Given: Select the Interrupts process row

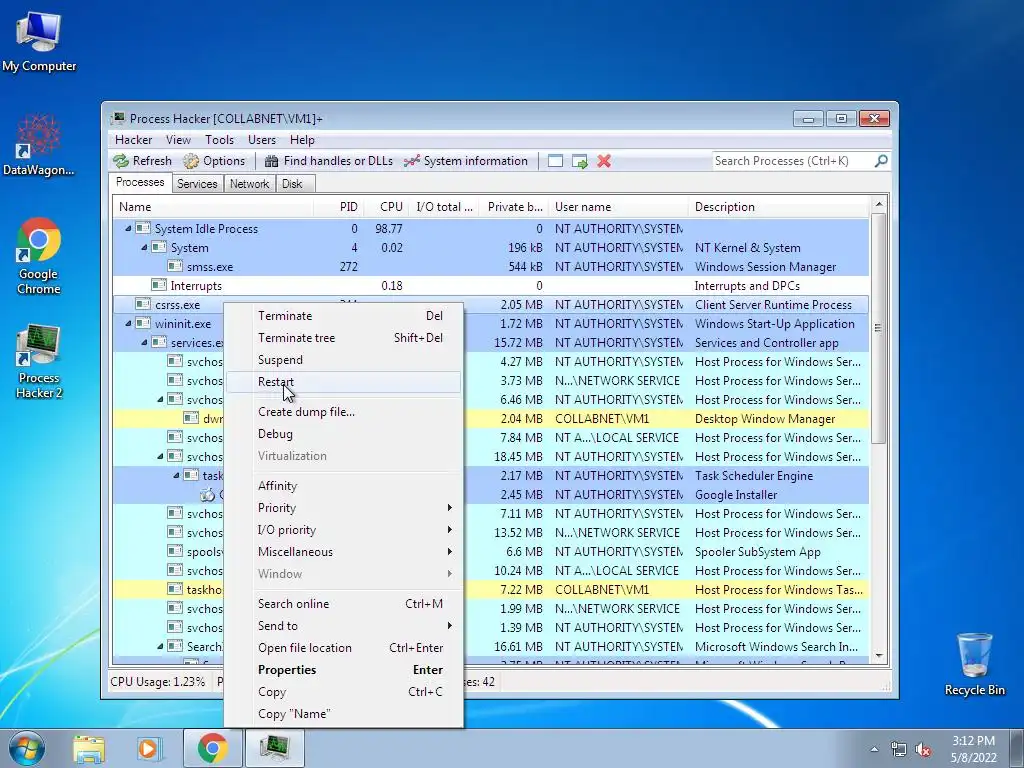Looking at the screenshot, I should pyautogui.click(x=490, y=285).
